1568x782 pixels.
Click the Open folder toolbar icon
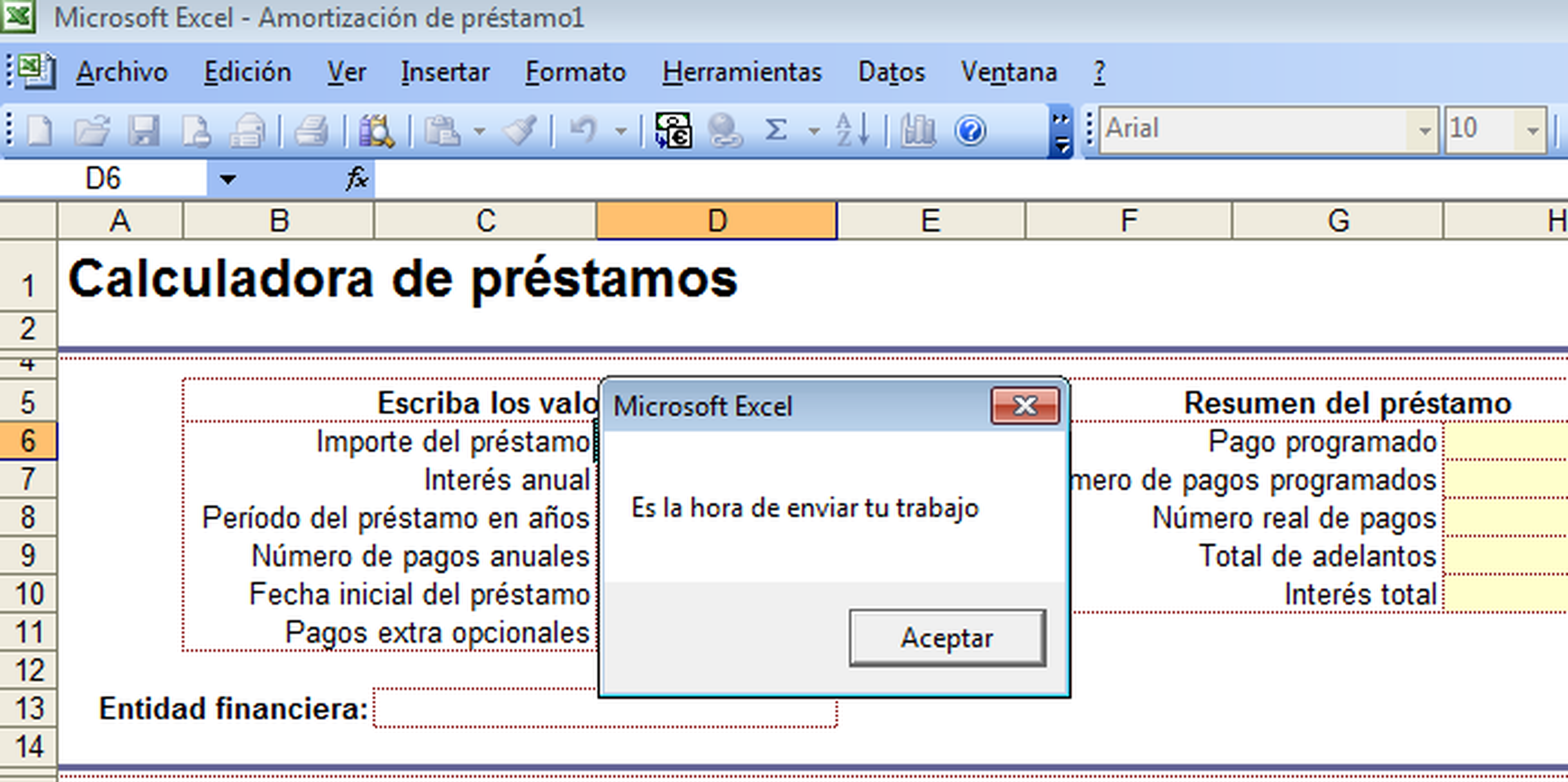tap(91, 130)
